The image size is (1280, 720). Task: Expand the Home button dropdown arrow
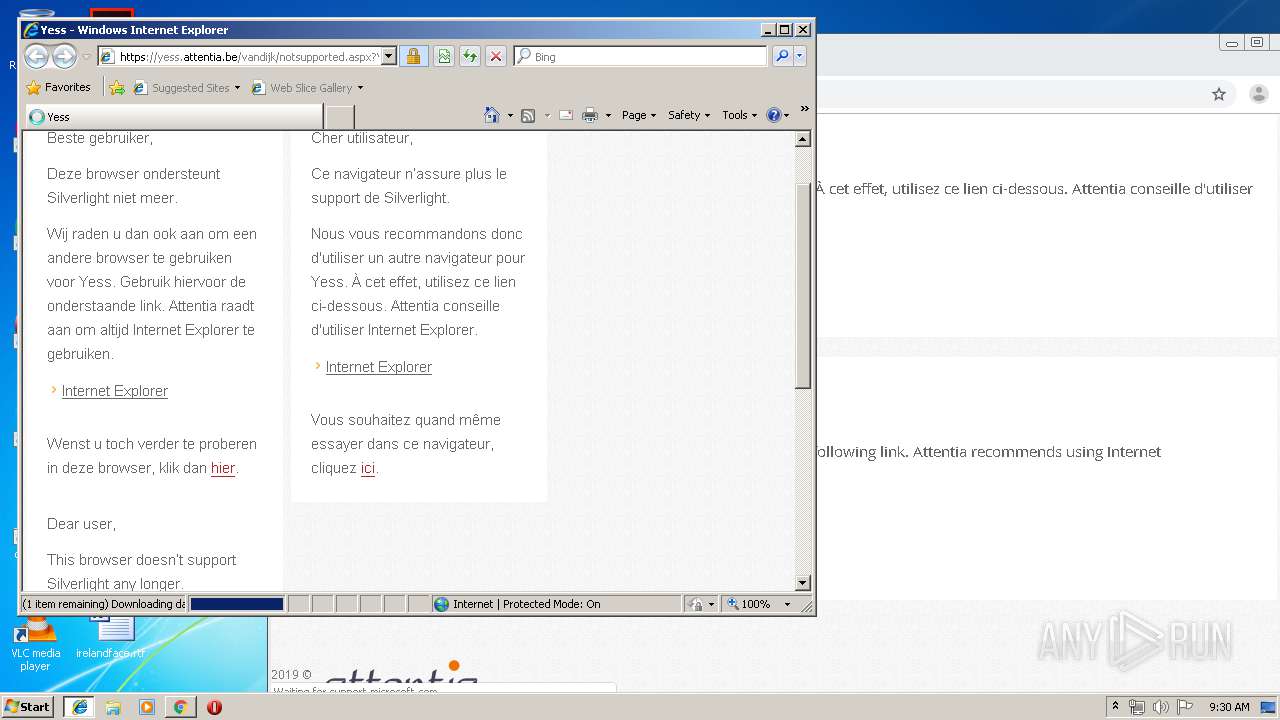tap(510, 116)
